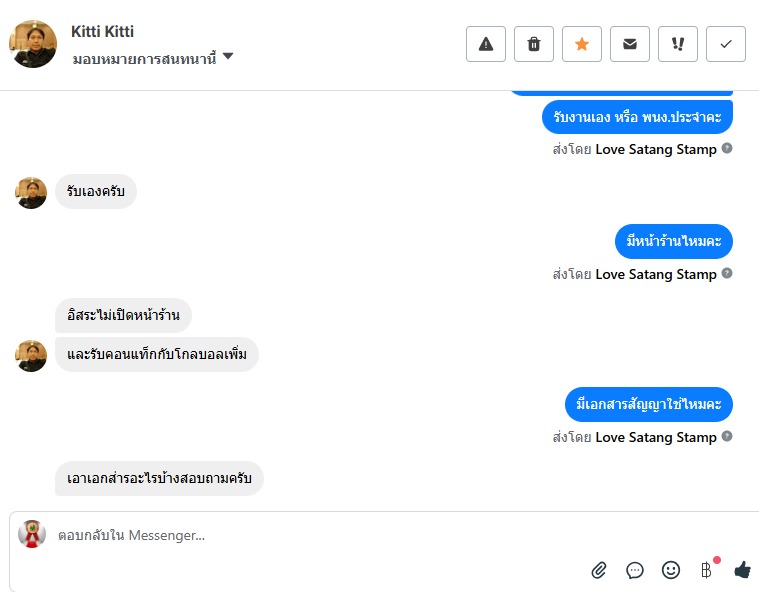759x592 pixels.
Task: Open the emoji smiley picker
Action: coord(671,570)
